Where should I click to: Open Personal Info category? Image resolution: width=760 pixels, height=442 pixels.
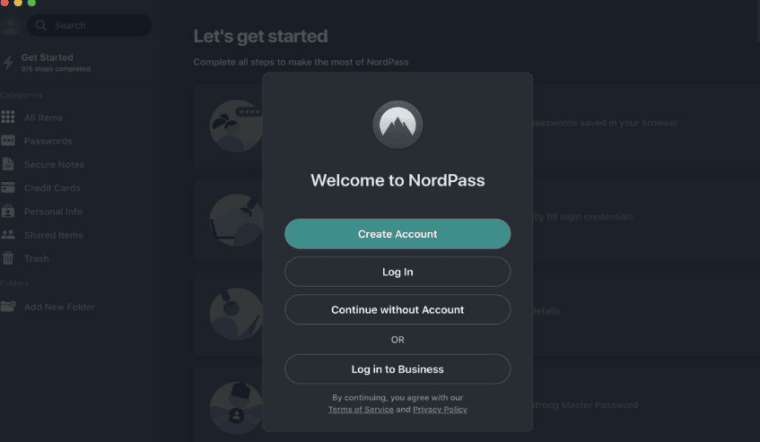(x=53, y=212)
